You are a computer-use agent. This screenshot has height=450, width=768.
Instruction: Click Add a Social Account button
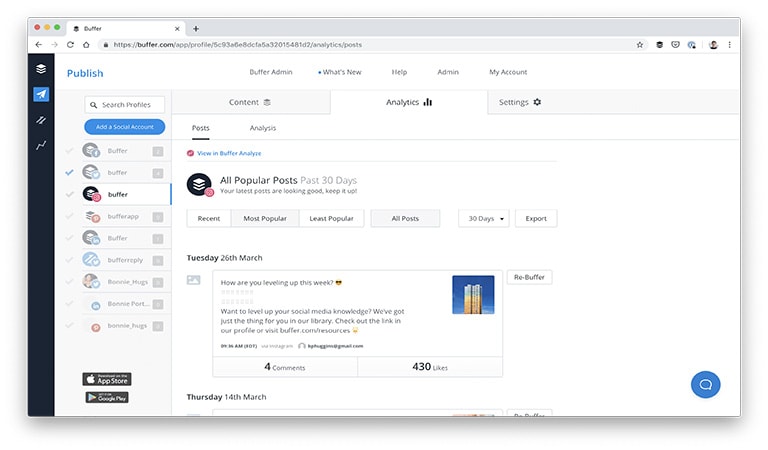coord(124,127)
